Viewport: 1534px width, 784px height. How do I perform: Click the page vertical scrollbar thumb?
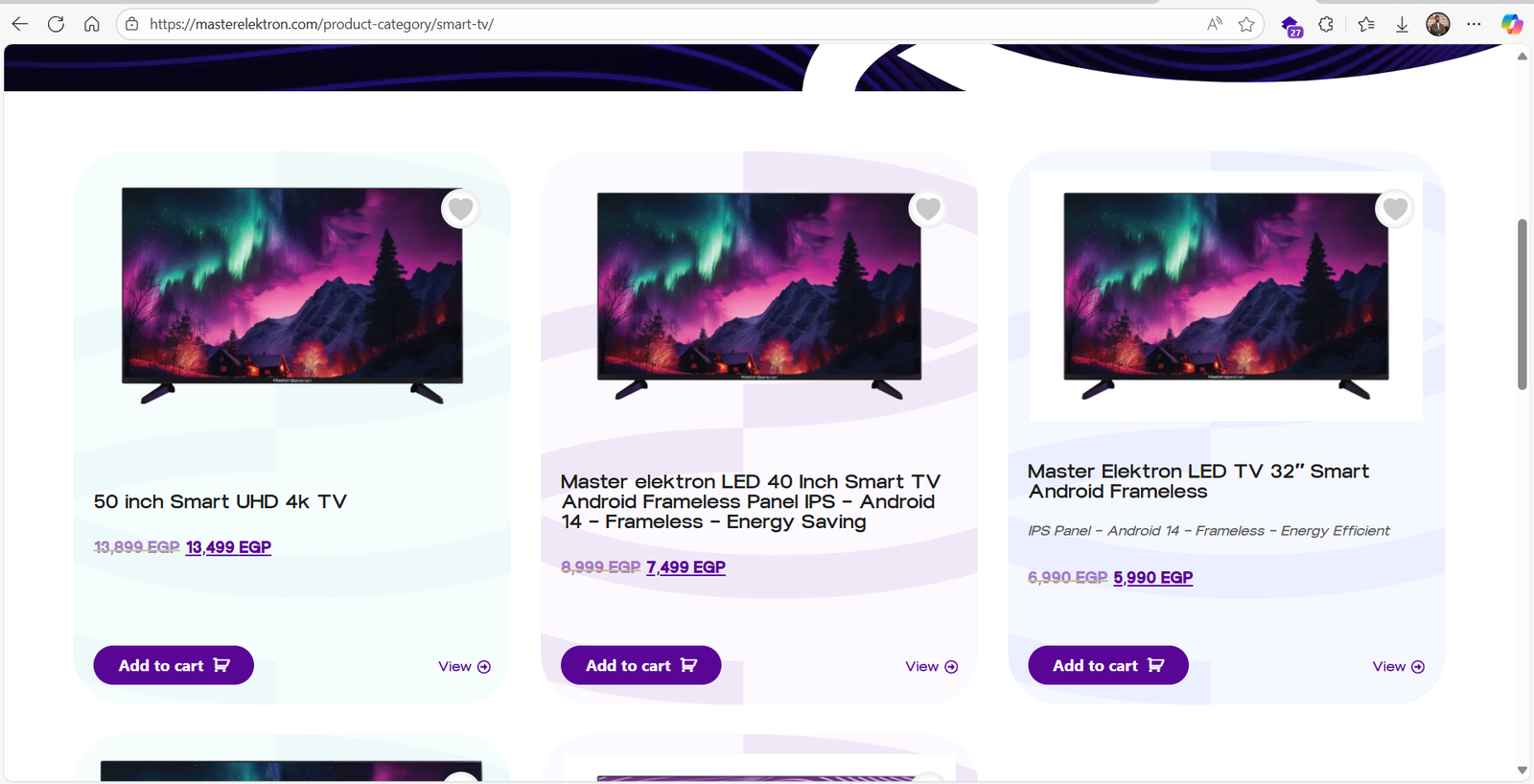(1522, 305)
